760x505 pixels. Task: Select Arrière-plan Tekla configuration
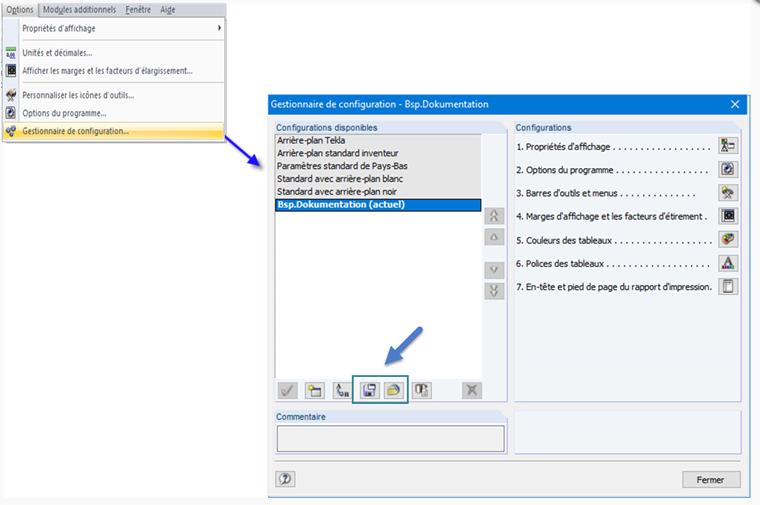tap(378, 141)
